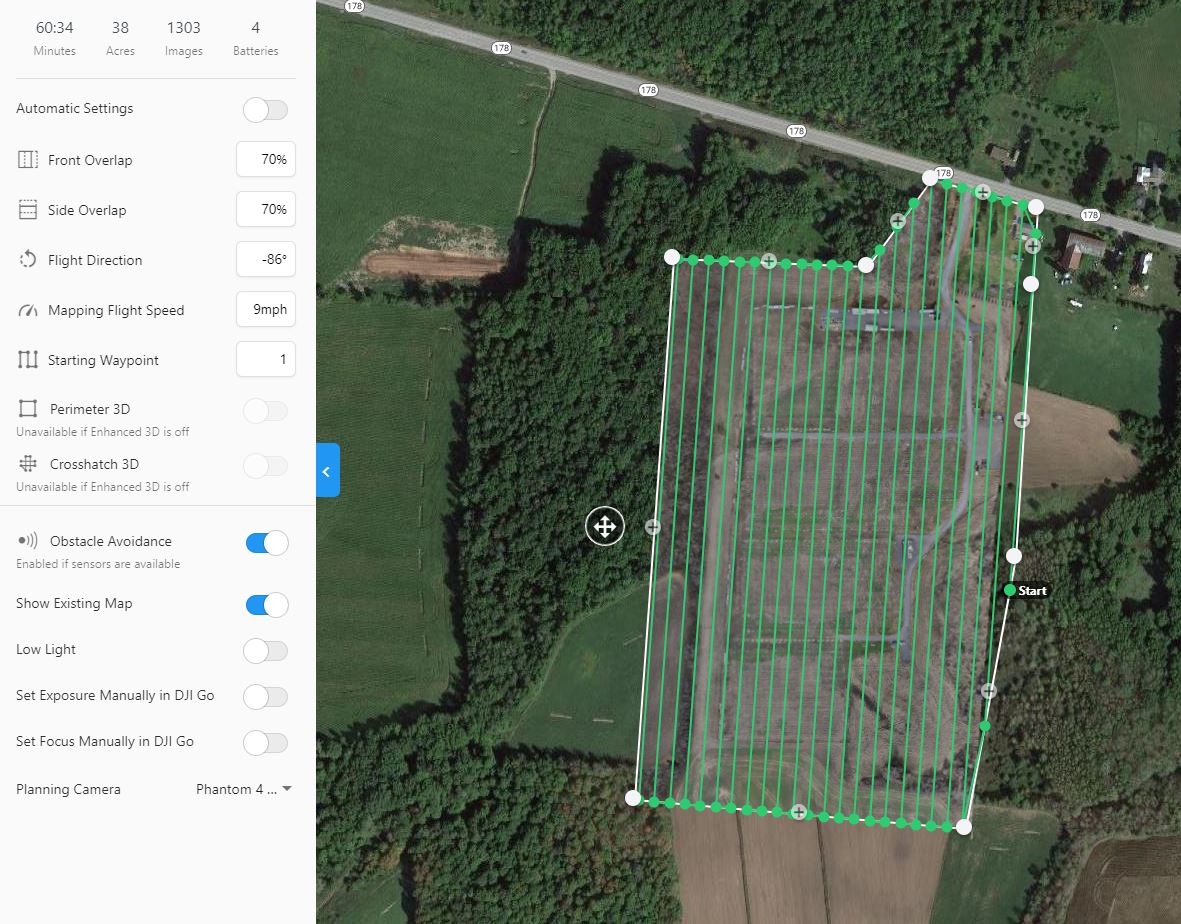Viewport: 1181px width, 924px height.
Task: Add a vertex on the left boundary edge
Action: [653, 527]
